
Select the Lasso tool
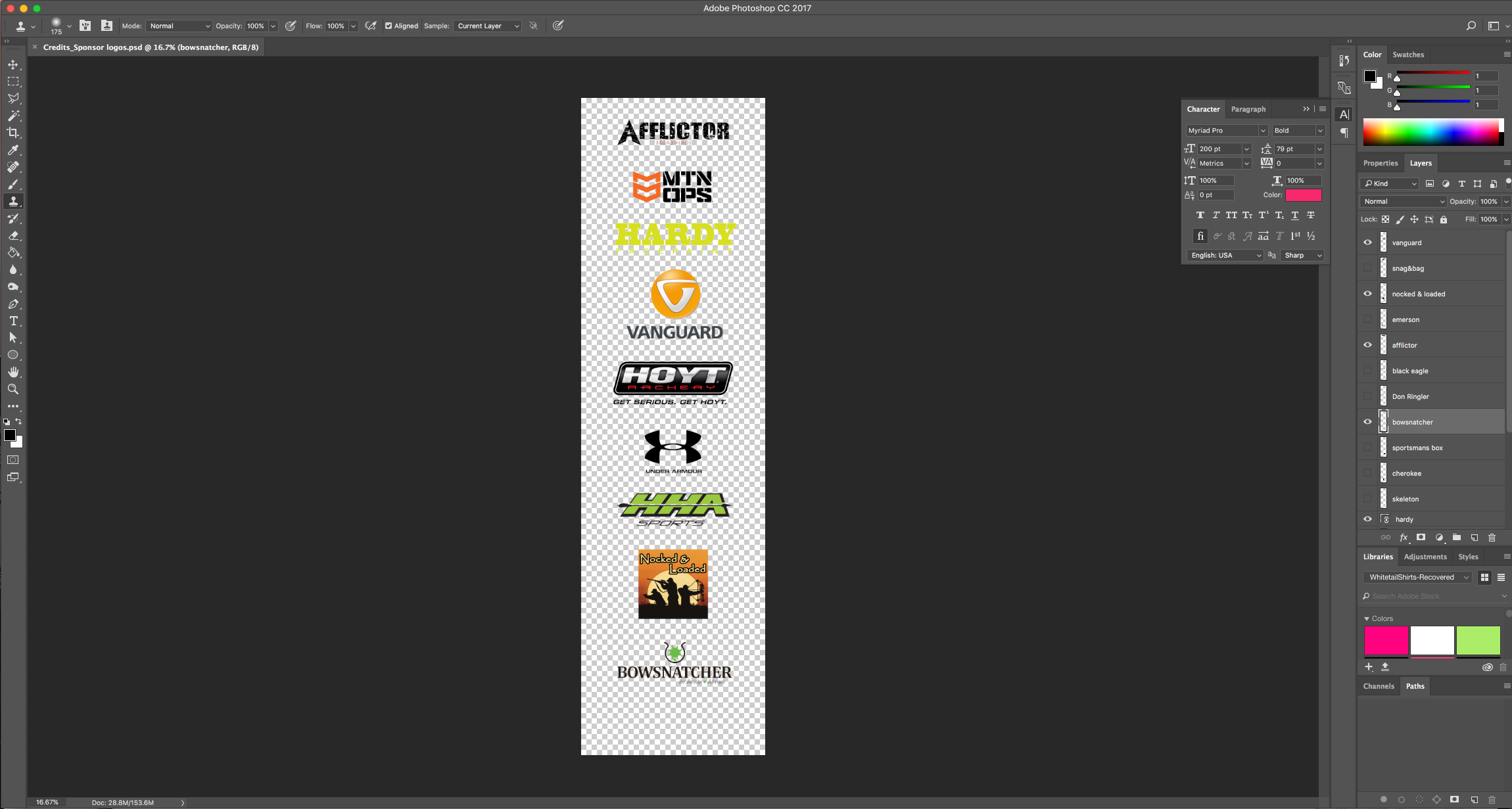(x=13, y=99)
